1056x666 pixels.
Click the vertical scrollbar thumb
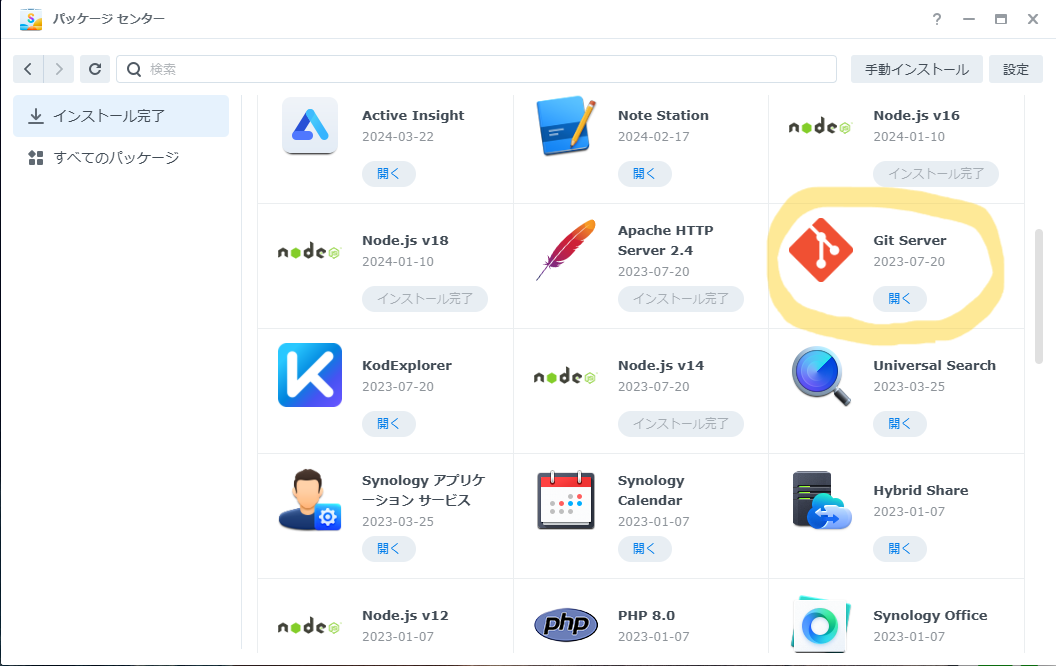click(x=1038, y=296)
